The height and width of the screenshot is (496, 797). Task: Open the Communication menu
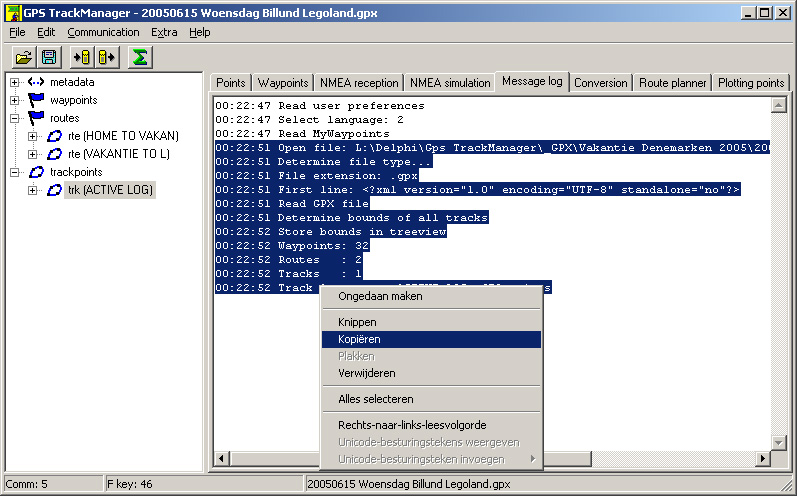pyautogui.click(x=103, y=32)
